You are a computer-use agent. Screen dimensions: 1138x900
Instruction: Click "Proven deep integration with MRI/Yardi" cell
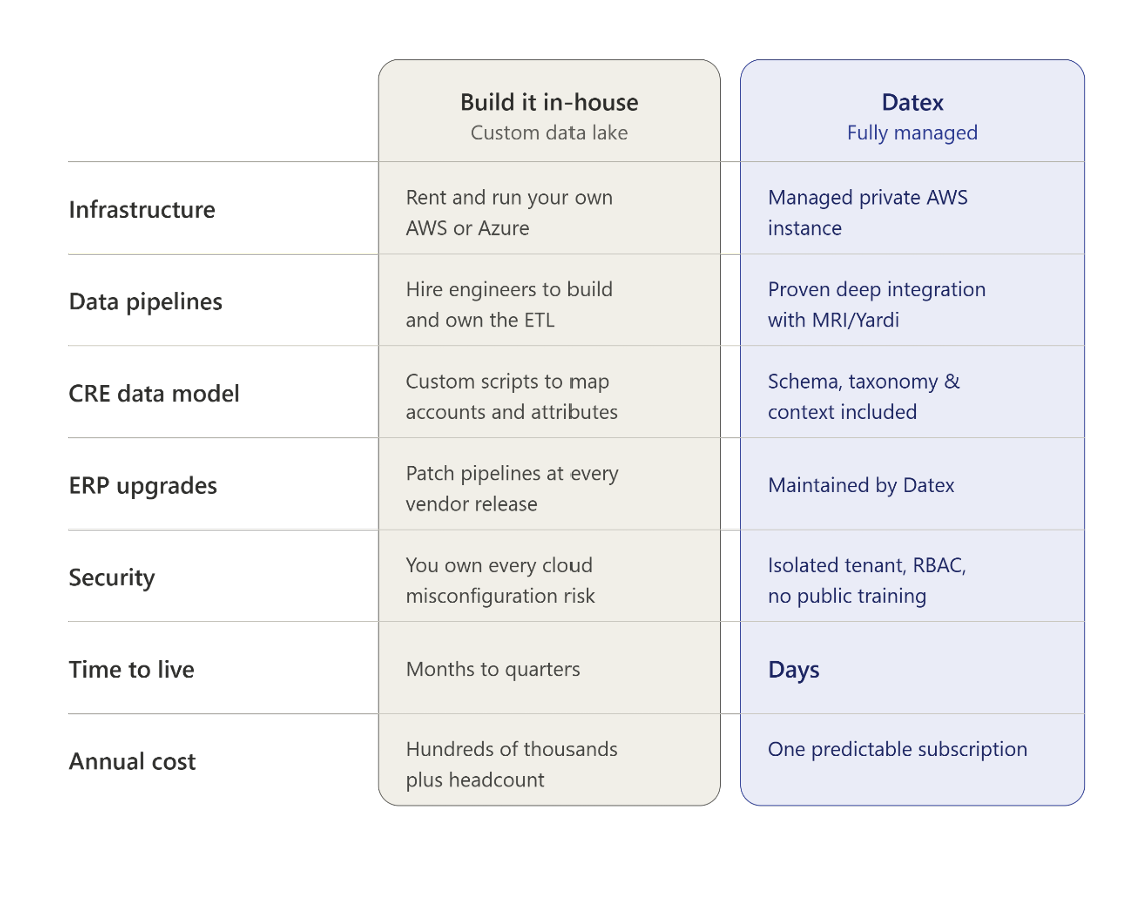click(877, 305)
